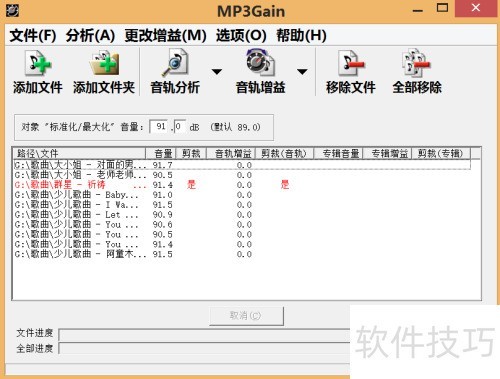Click volume value 91.0 in Baby row
The height and width of the screenshot is (379, 500).
(x=163, y=195)
